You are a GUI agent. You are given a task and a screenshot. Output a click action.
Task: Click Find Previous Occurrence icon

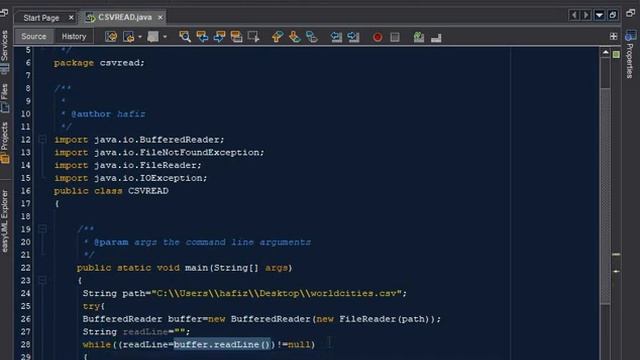click(x=202, y=37)
